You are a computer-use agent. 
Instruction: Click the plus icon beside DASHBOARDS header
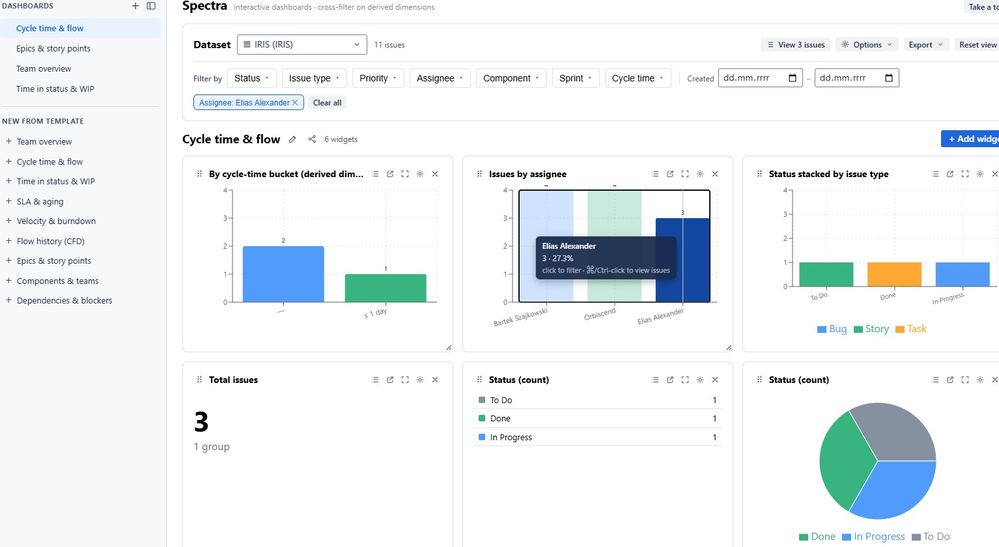tap(135, 6)
